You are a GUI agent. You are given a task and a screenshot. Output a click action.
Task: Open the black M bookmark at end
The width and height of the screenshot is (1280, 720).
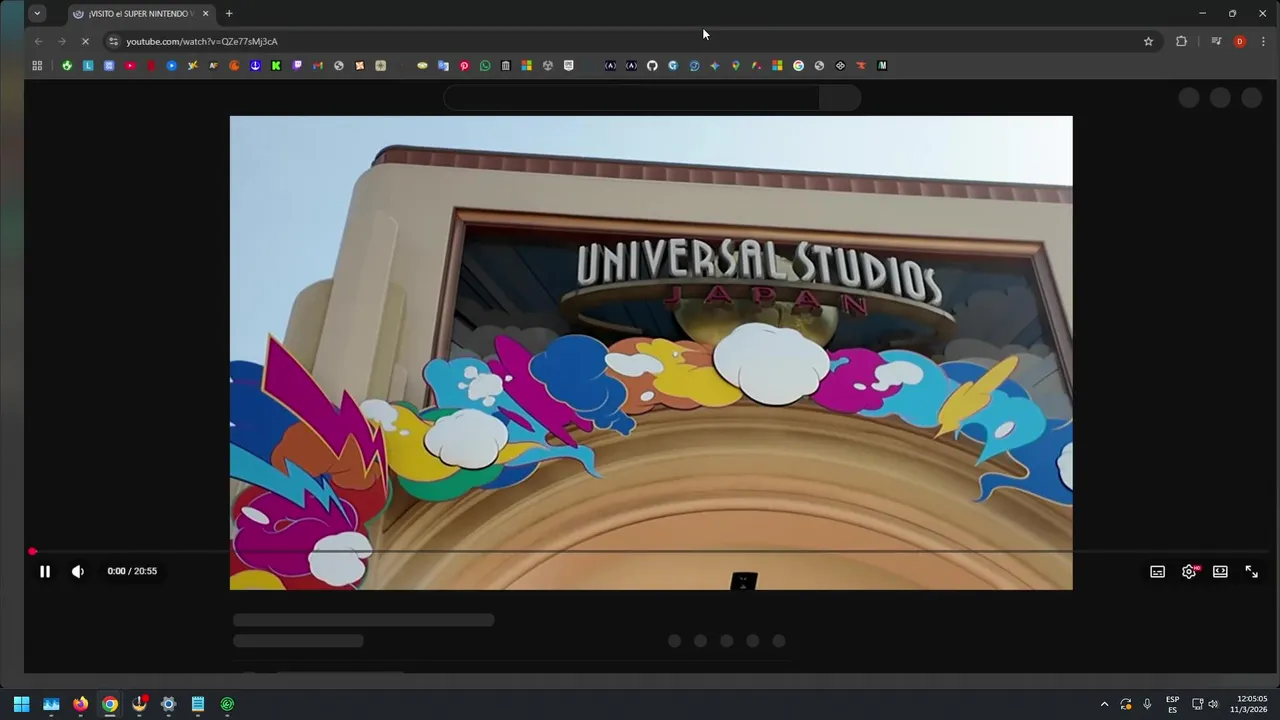coord(882,65)
